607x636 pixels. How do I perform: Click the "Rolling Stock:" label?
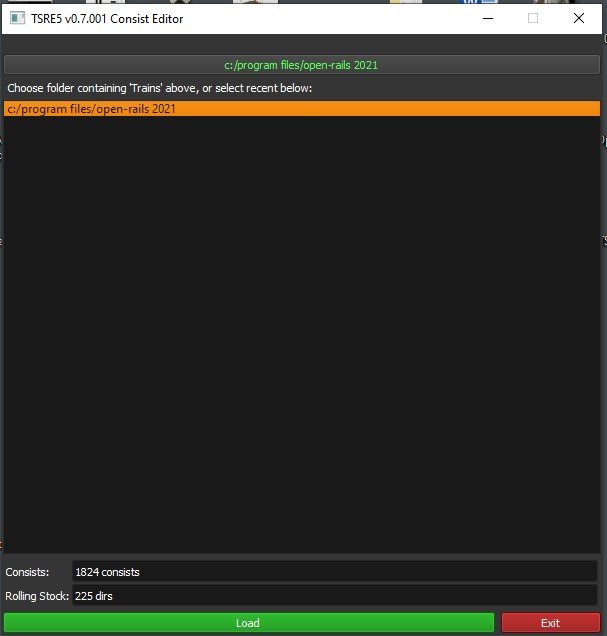37,596
